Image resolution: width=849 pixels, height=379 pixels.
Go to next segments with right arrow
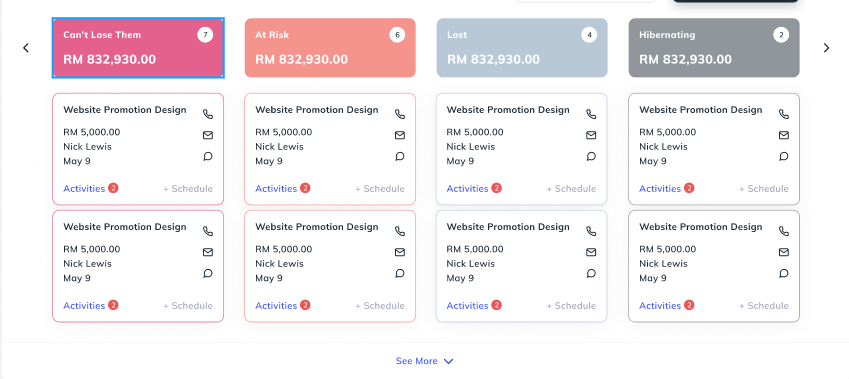pos(826,48)
